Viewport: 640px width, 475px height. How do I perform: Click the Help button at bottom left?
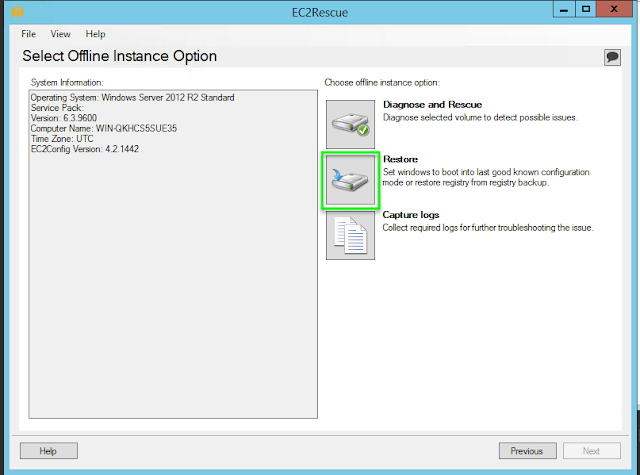pos(49,451)
